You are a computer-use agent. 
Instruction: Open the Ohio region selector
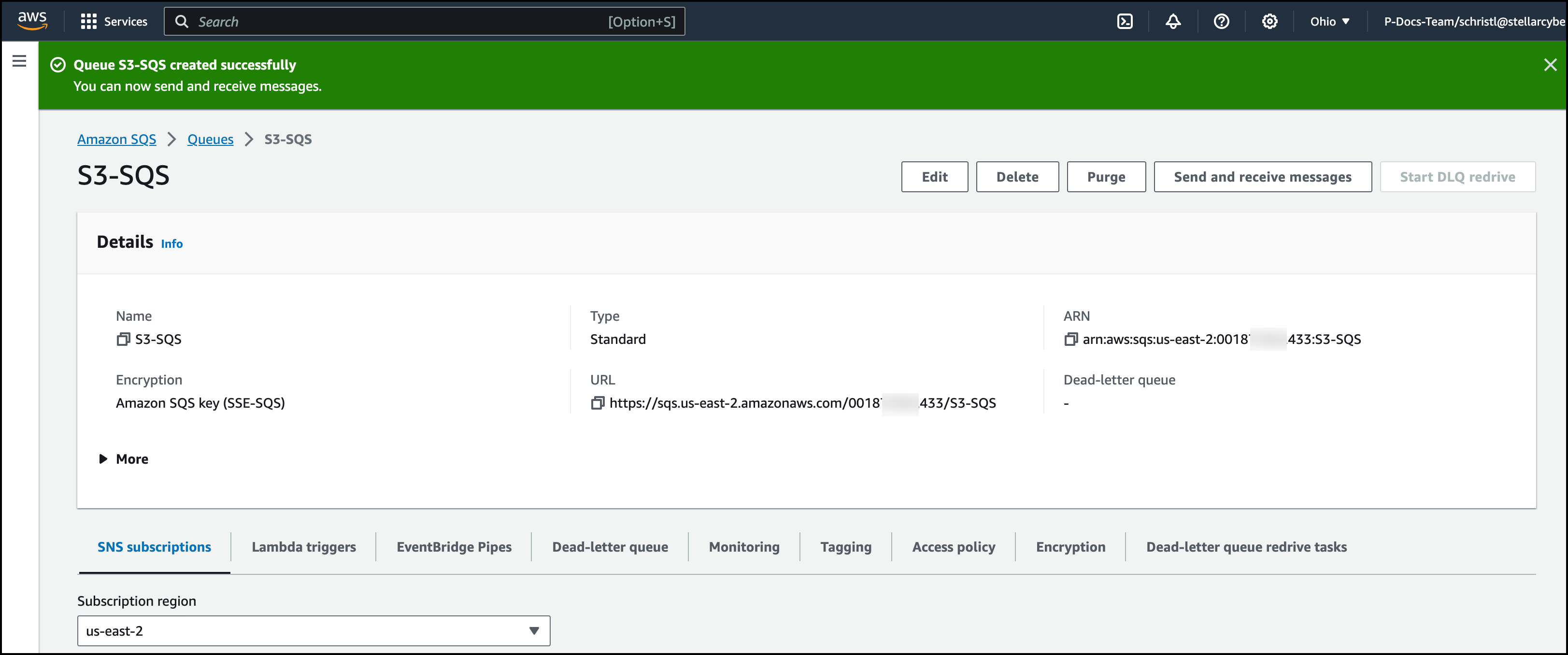[x=1329, y=21]
